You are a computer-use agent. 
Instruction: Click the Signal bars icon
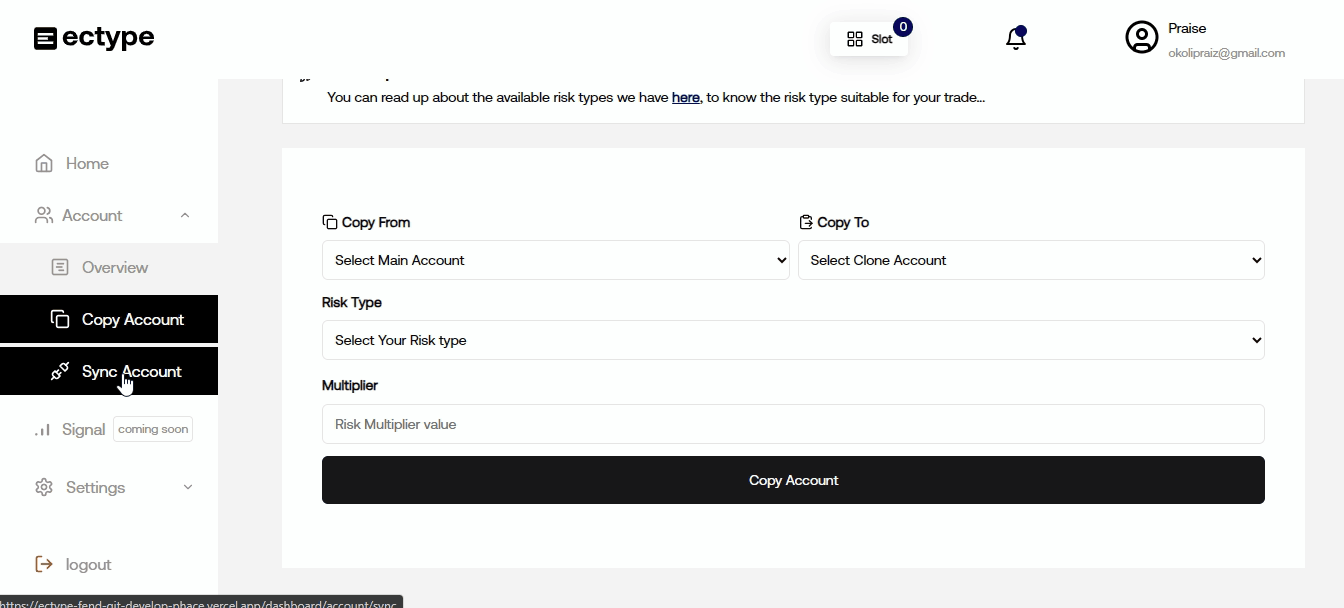tap(43, 429)
